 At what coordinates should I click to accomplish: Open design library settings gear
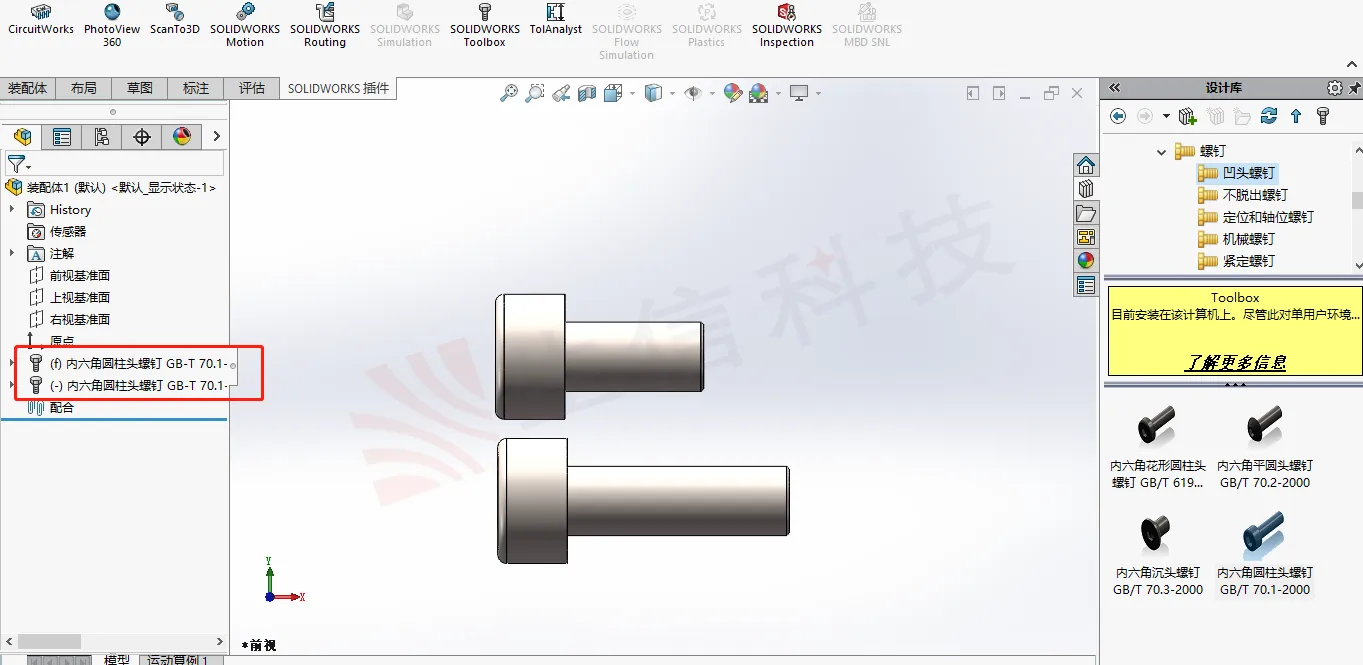[x=1335, y=88]
